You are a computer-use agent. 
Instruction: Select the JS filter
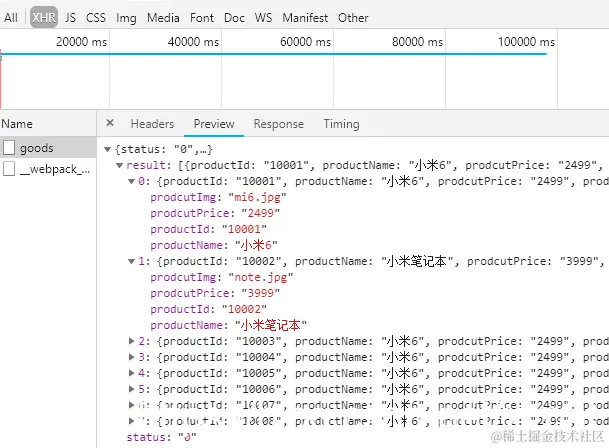[70, 17]
